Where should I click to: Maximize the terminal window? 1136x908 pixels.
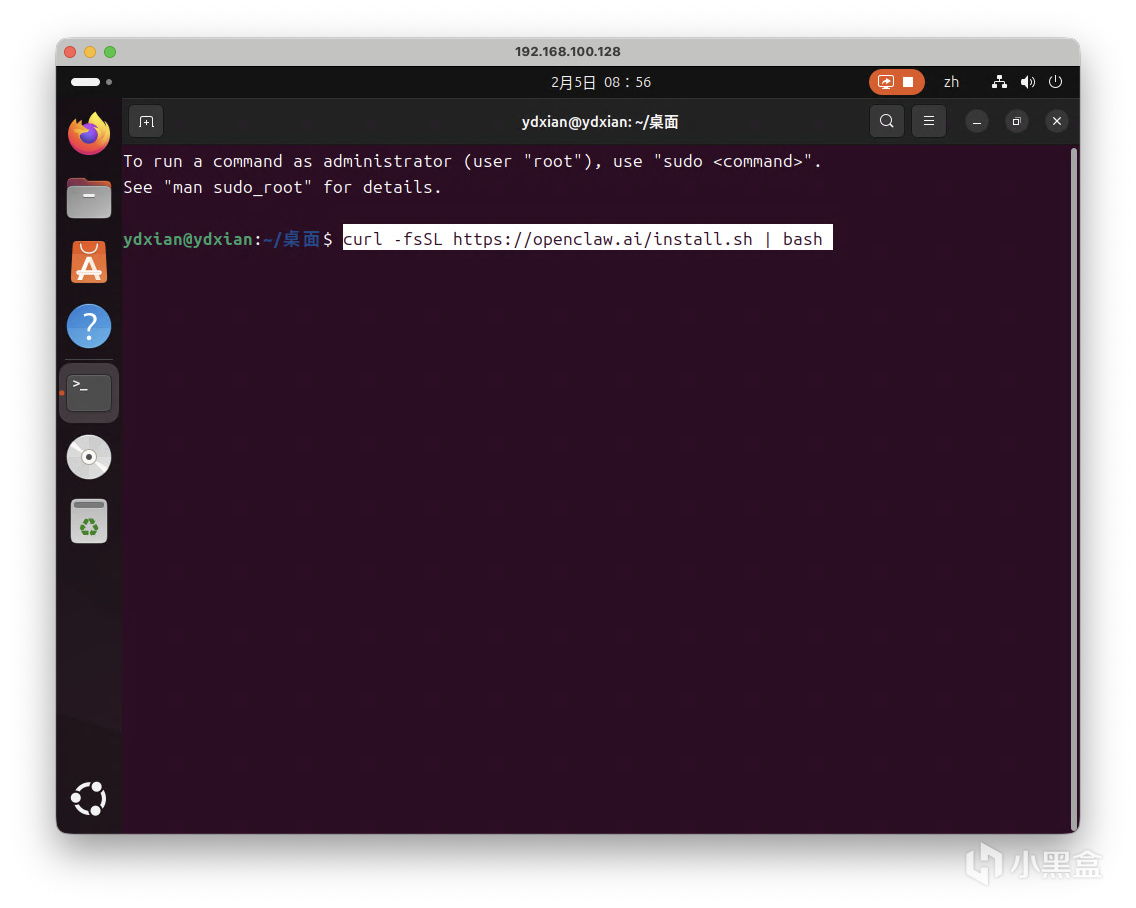(x=1016, y=122)
